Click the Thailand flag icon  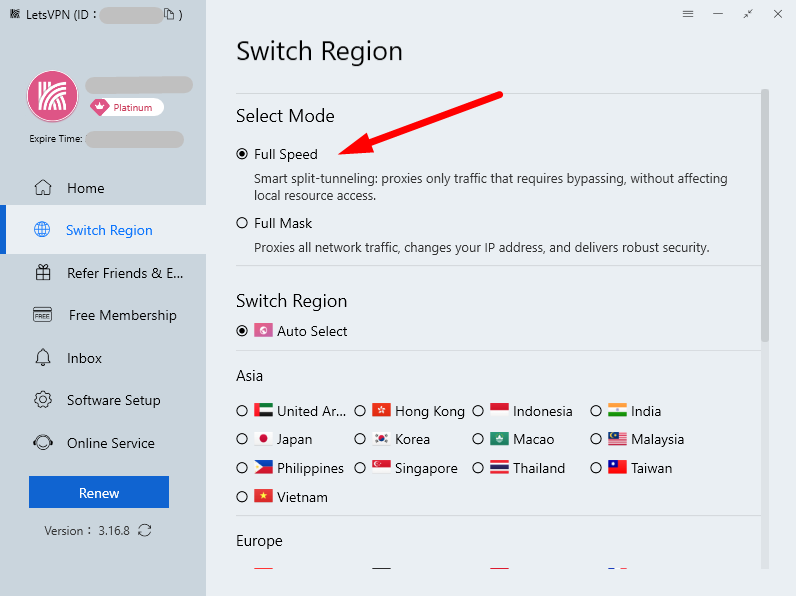coord(499,467)
